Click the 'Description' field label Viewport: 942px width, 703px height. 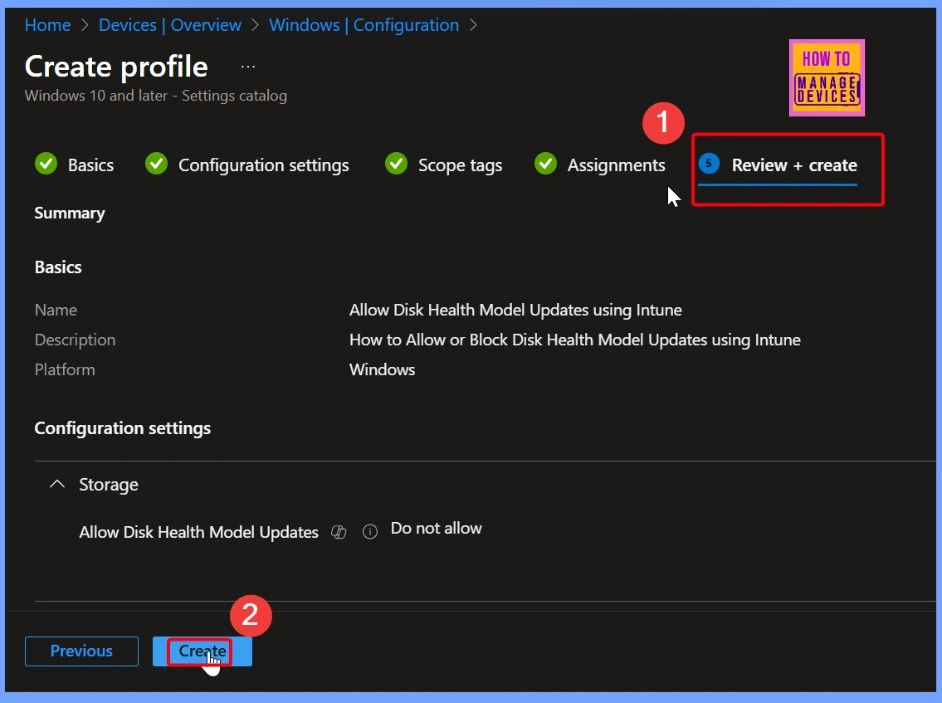point(75,340)
